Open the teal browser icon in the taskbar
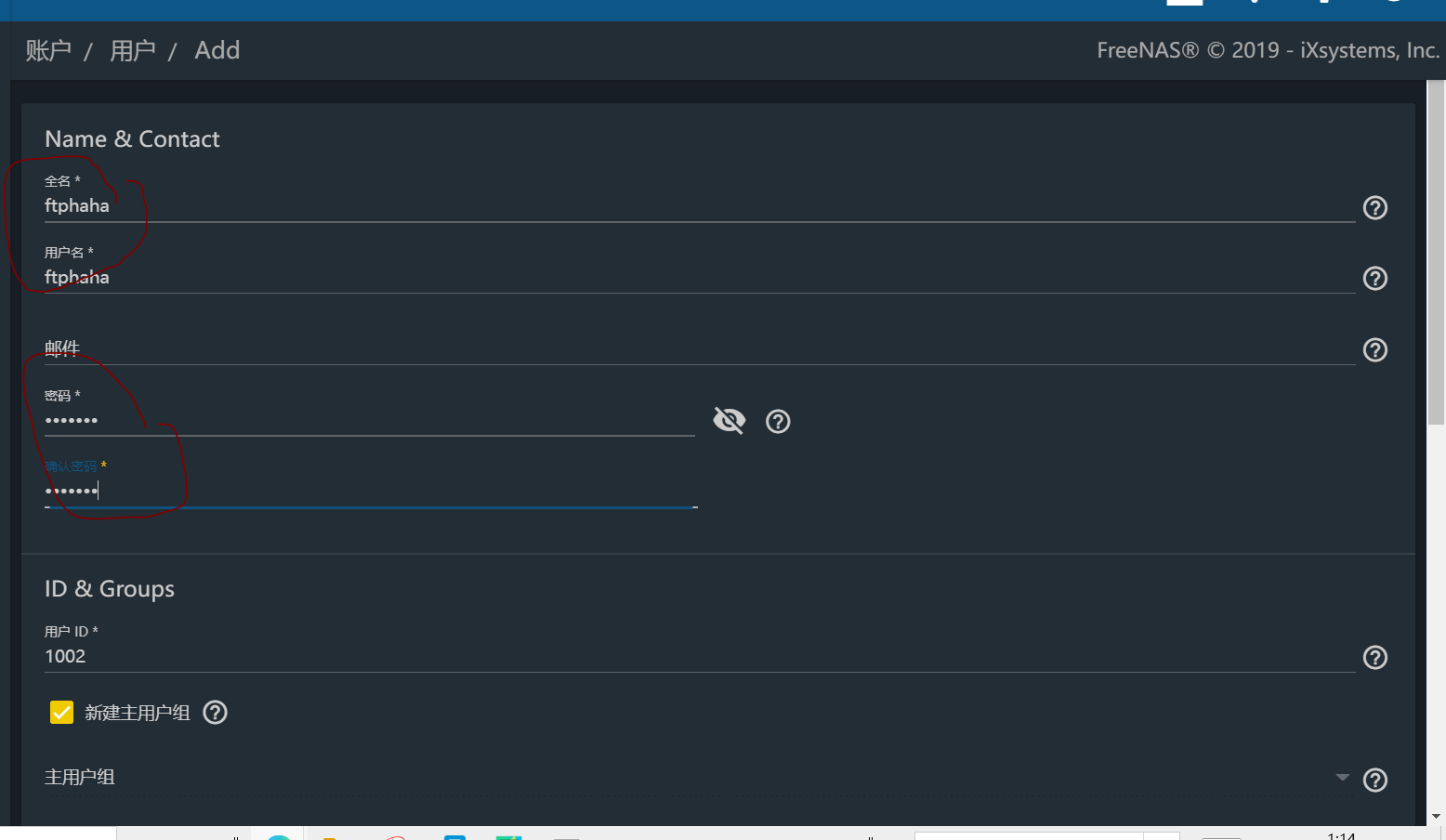 click(x=280, y=834)
